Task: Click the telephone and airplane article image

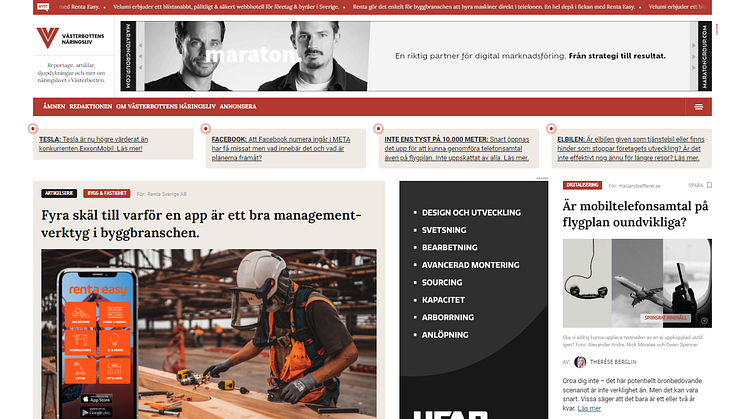Action: pos(637,283)
